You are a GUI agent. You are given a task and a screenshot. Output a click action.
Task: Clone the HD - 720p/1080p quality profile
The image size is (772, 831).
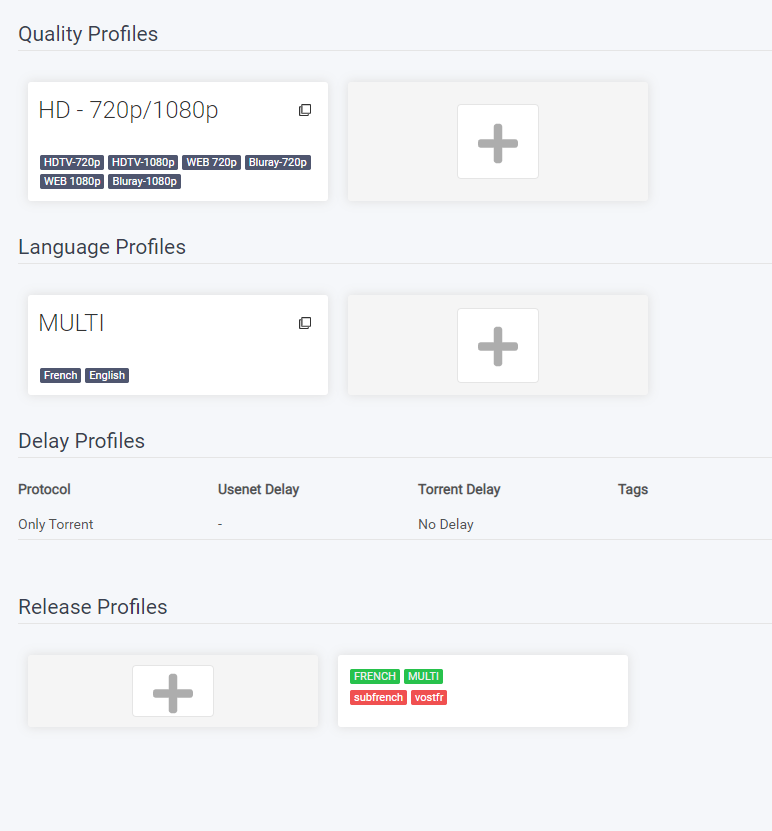pos(305,110)
